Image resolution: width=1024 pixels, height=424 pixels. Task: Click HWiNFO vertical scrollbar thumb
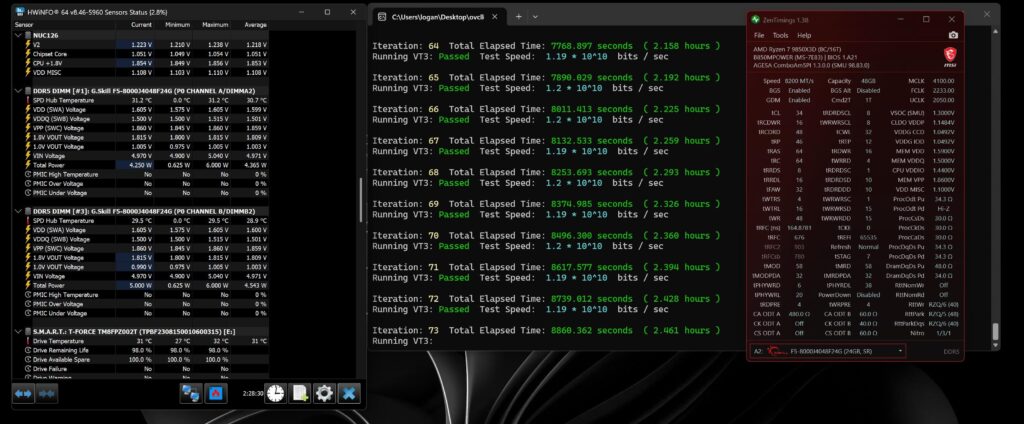[x=360, y=201]
